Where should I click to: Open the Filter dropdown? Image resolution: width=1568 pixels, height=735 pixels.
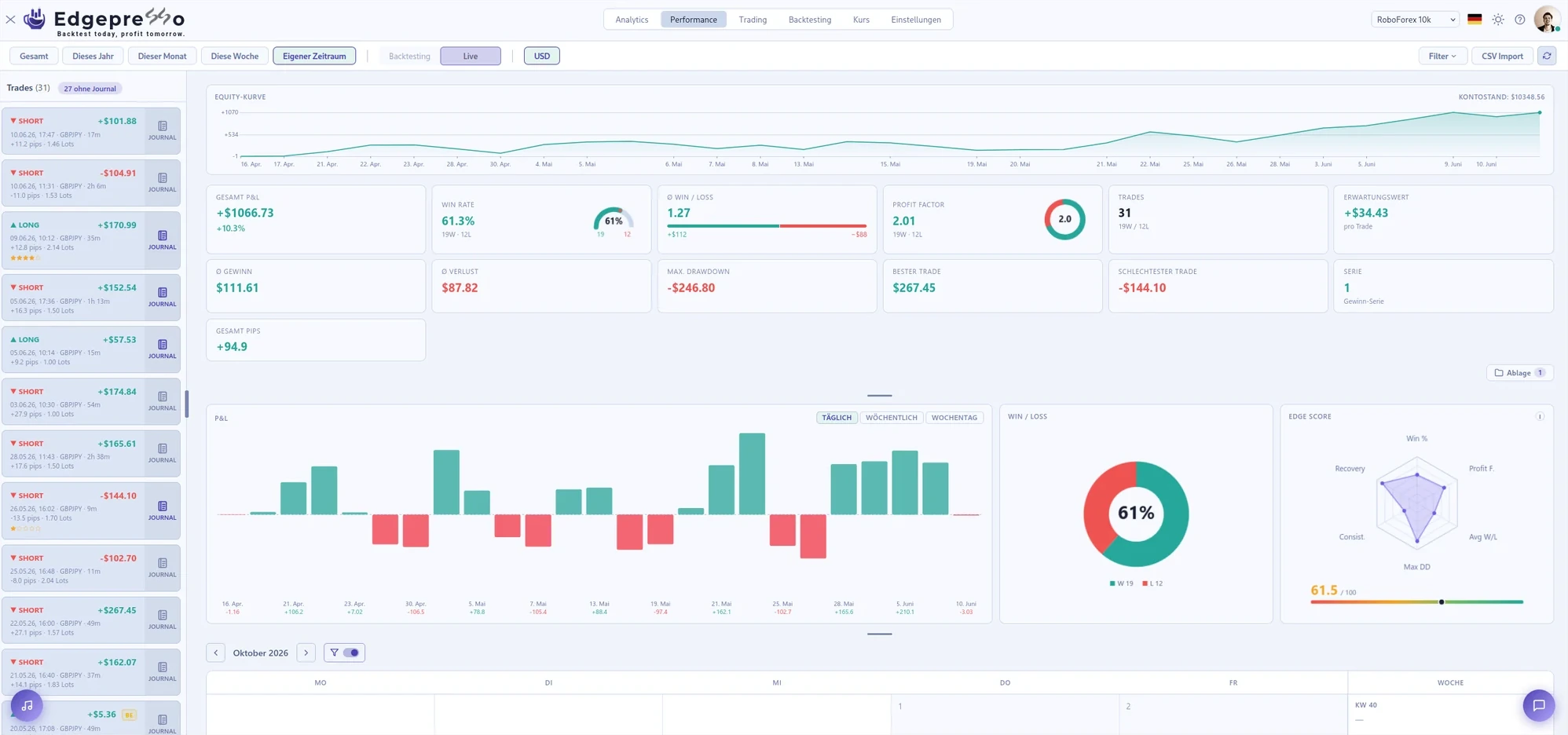point(1442,56)
